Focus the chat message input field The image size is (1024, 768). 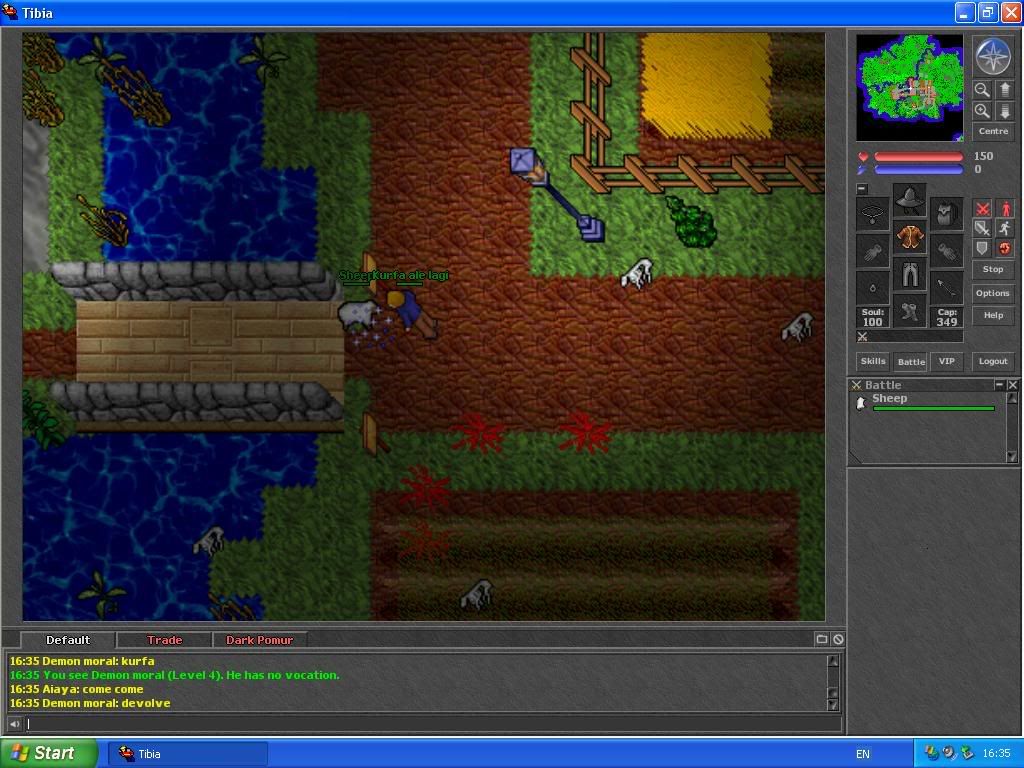pyautogui.click(x=433, y=724)
